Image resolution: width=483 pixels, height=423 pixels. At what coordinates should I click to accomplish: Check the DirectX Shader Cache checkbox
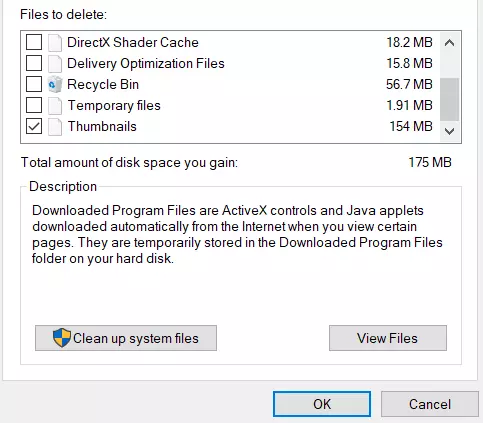(34, 42)
